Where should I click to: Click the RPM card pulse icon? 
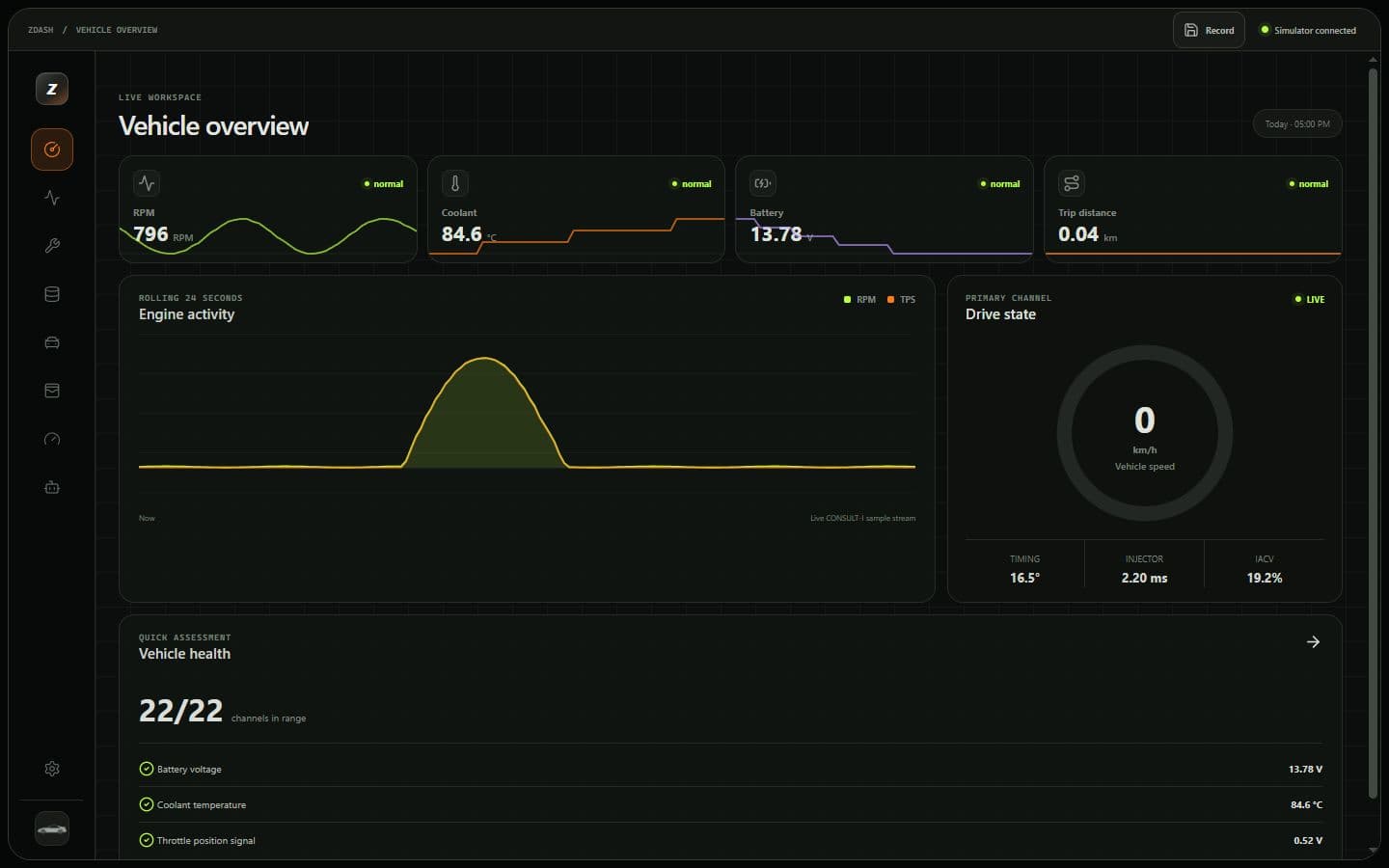tap(147, 183)
